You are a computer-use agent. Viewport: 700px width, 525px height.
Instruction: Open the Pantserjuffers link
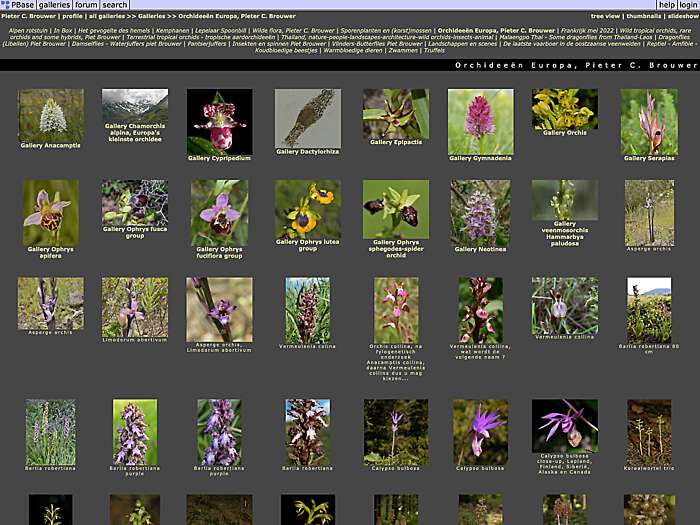click(x=207, y=44)
